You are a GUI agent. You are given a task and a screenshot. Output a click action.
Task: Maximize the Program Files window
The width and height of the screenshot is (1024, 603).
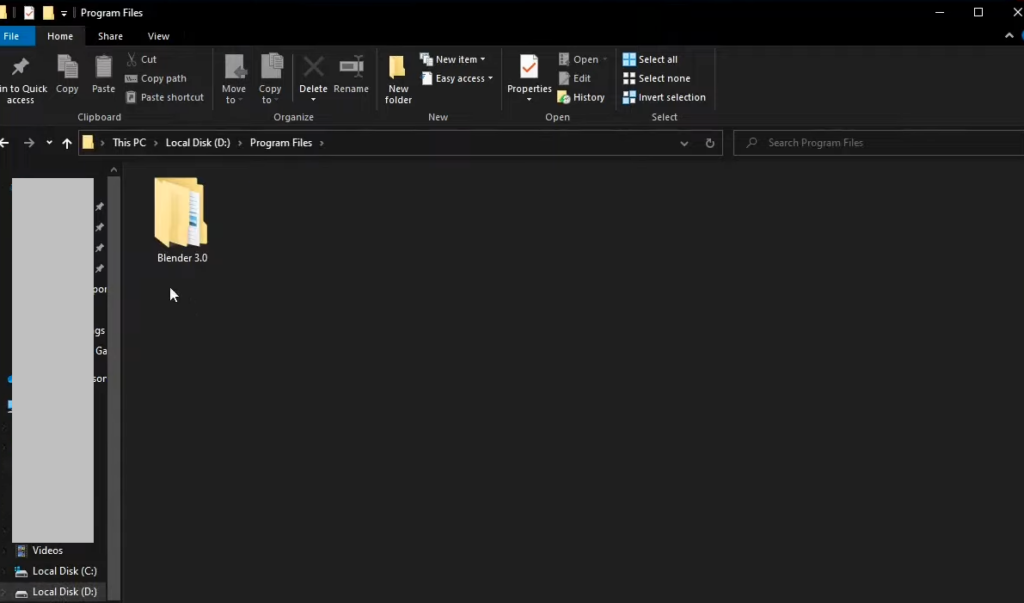tap(978, 12)
